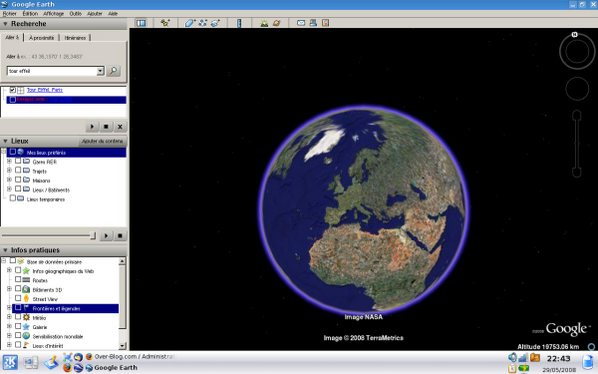Play the search results tour
598x374 pixels.
tap(92, 127)
